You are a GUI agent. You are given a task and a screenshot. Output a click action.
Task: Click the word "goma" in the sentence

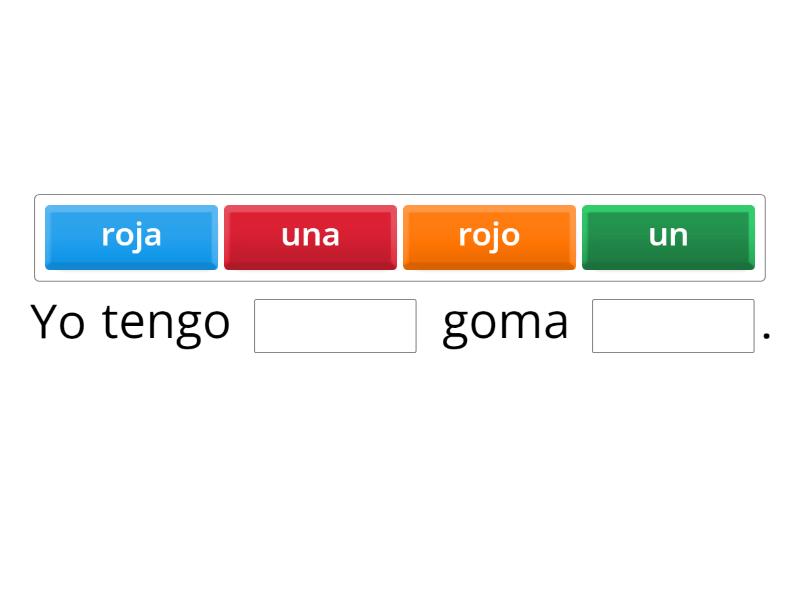pos(505,324)
